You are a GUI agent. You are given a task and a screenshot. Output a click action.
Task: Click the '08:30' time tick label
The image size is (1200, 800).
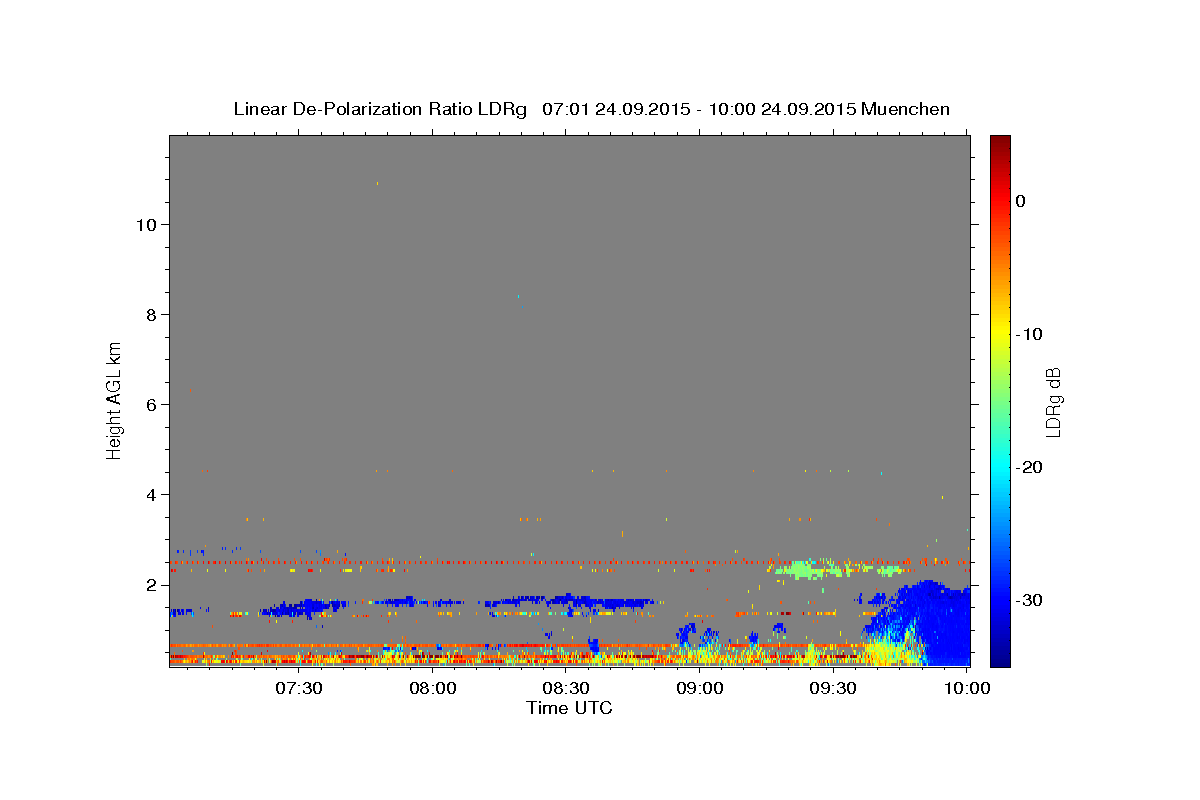pyautogui.click(x=566, y=688)
